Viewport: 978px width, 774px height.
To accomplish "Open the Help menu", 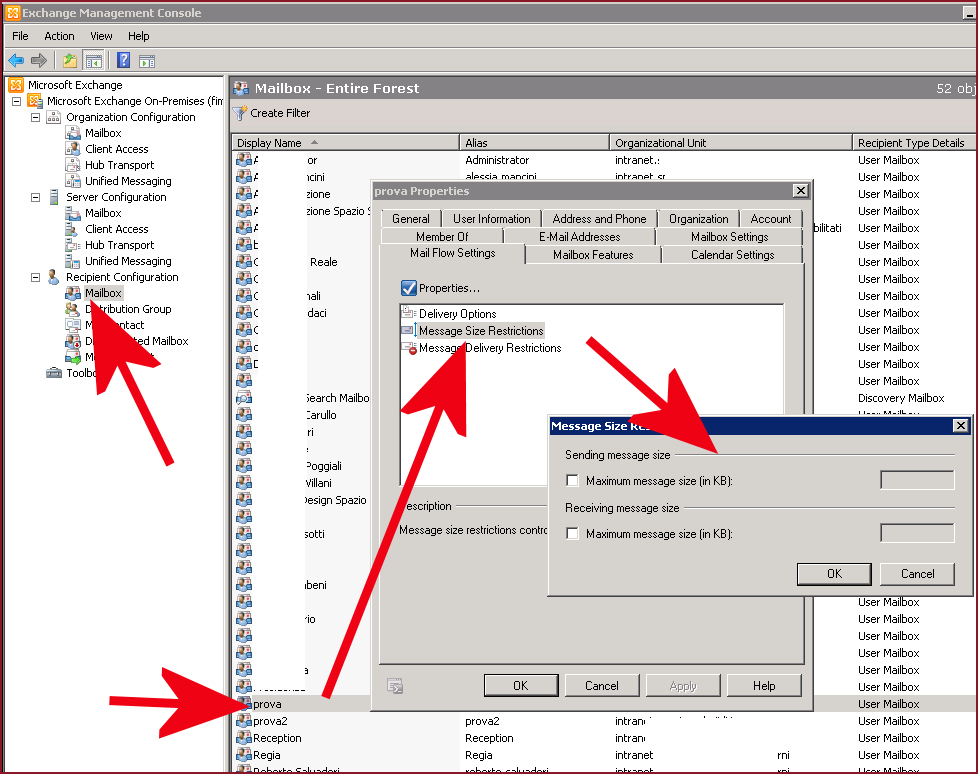I will [x=138, y=36].
